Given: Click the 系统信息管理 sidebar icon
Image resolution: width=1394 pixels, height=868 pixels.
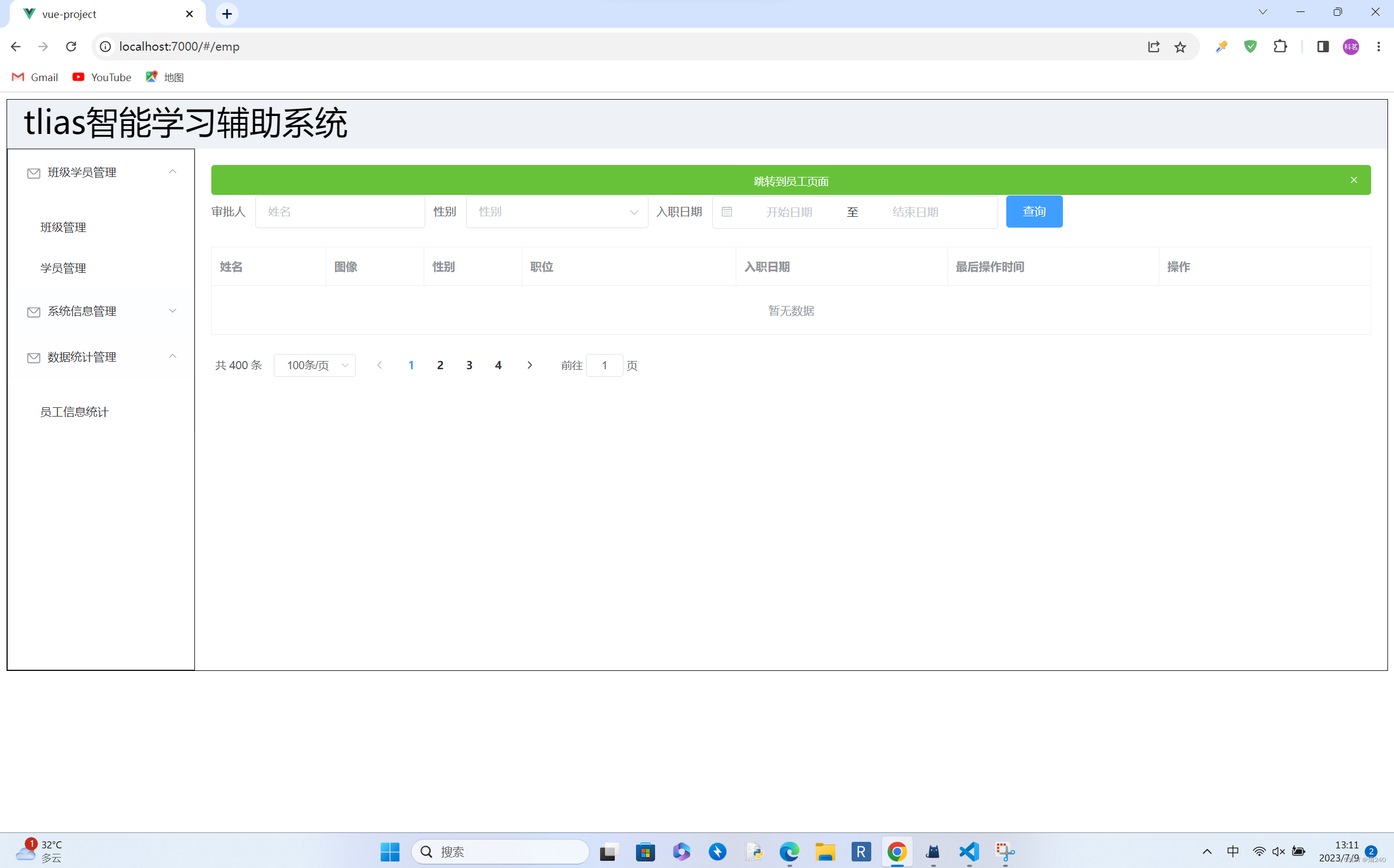Looking at the screenshot, I should (x=33, y=311).
